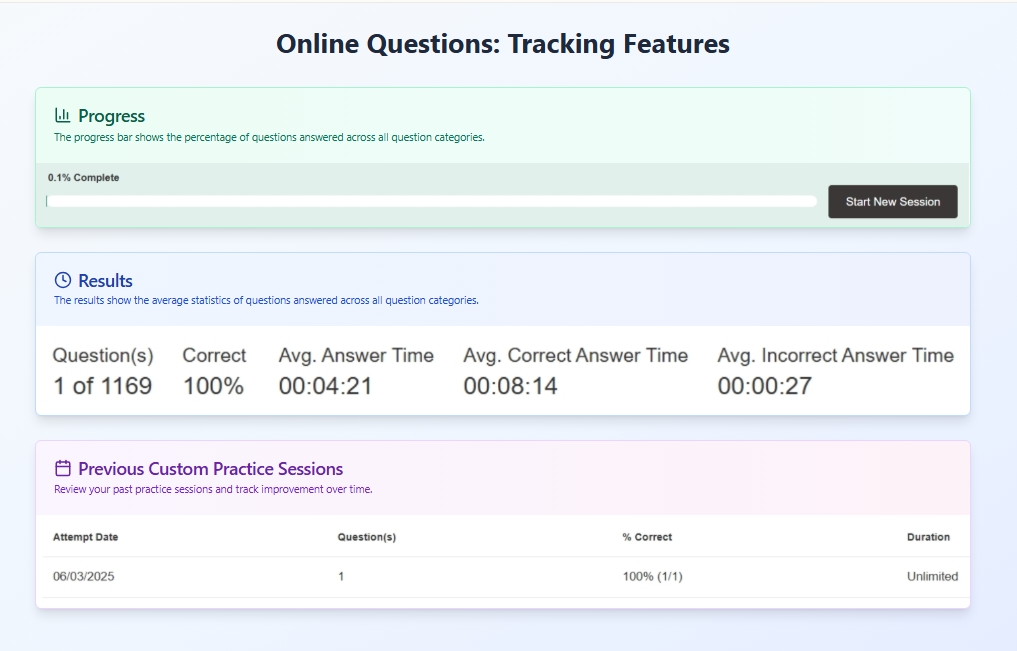Open the 06/03/2025 session row
This screenshot has width=1017, height=651.
pos(506,576)
